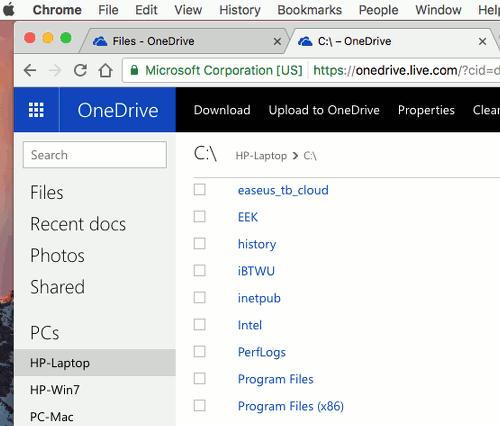Click the breadcrumb chevron after HP-Laptop
This screenshot has width=500, height=426.
(x=295, y=156)
